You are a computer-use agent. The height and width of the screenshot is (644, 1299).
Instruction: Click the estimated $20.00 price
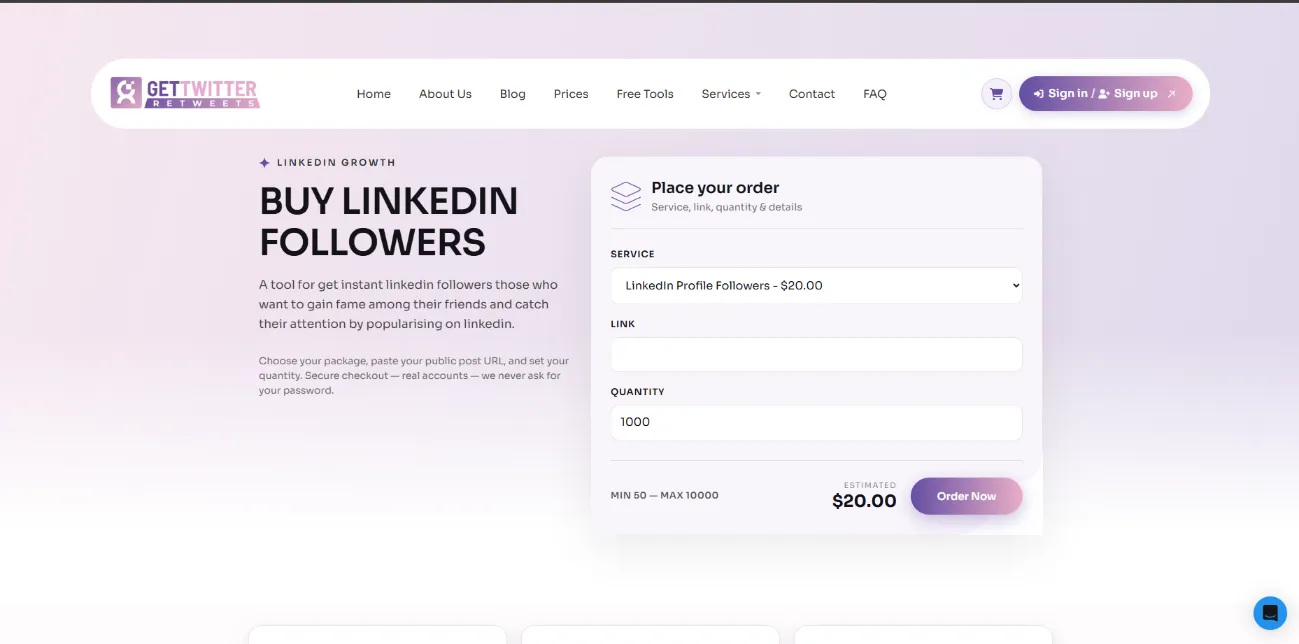[x=864, y=501]
